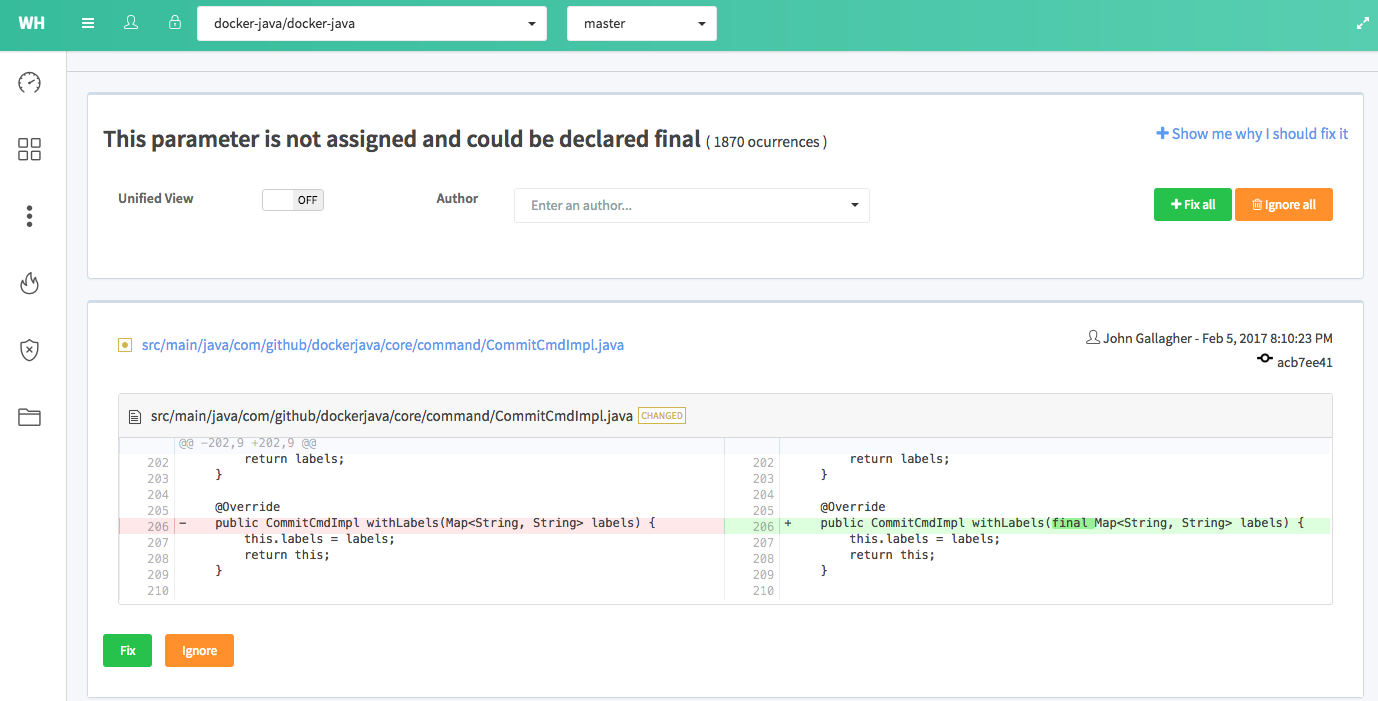Open the CommitCmdImpl.java file link
This screenshot has height=701, width=1378.
tap(383, 345)
